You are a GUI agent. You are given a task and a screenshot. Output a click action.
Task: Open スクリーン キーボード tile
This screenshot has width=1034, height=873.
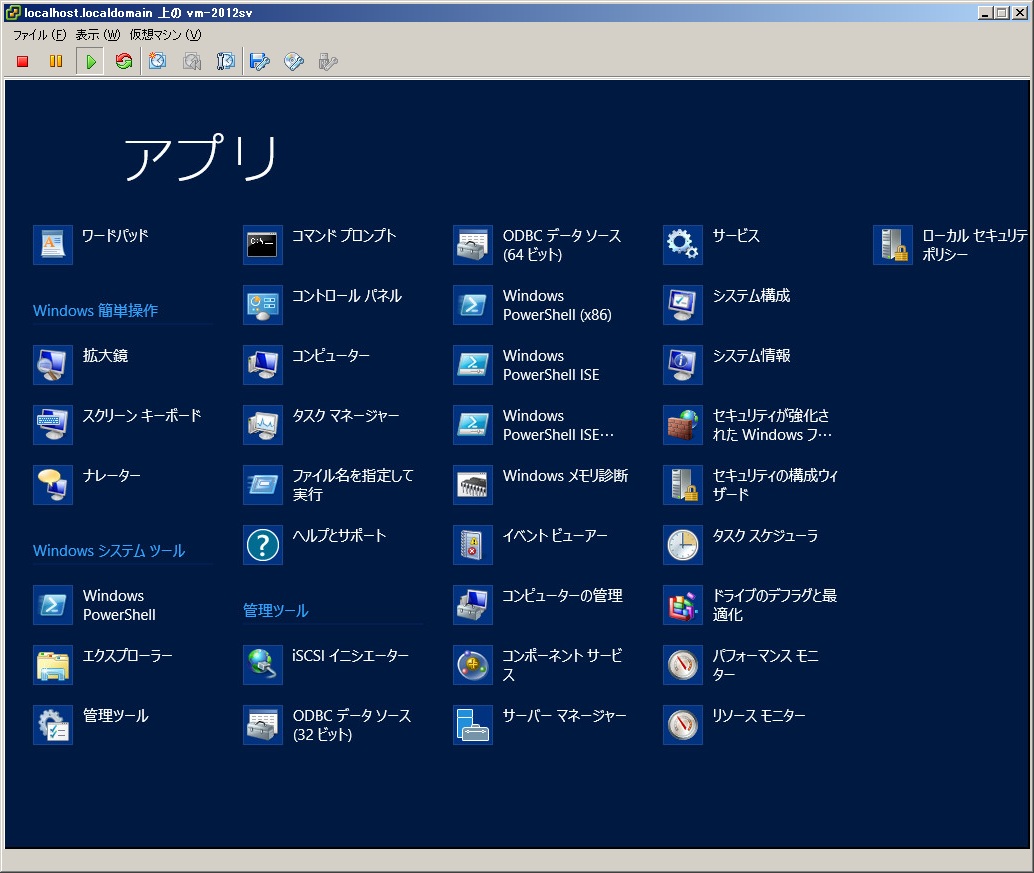tap(115, 425)
